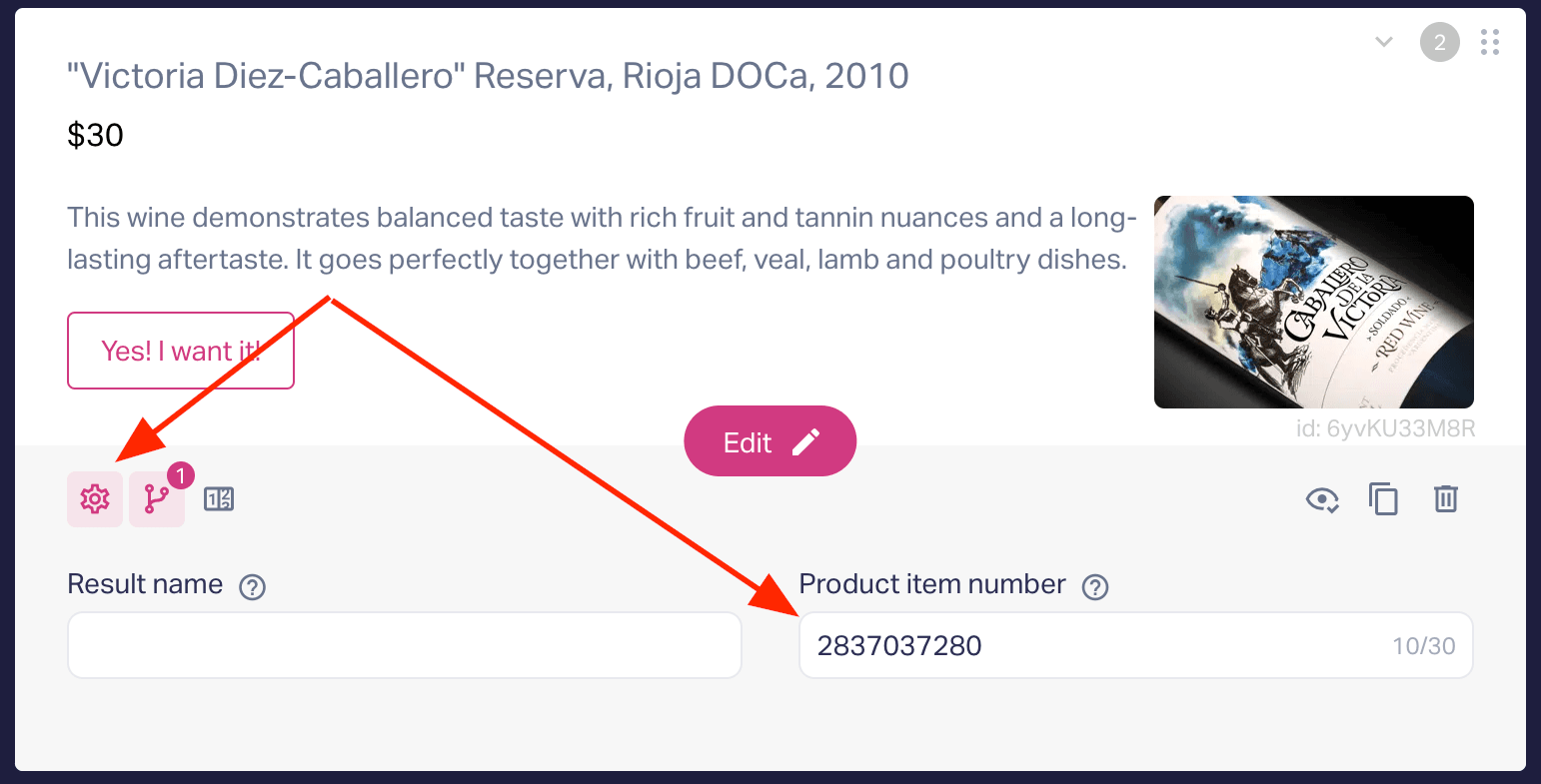The image size is (1541, 784).
Task: Focus the Result name input field
Action: click(405, 645)
